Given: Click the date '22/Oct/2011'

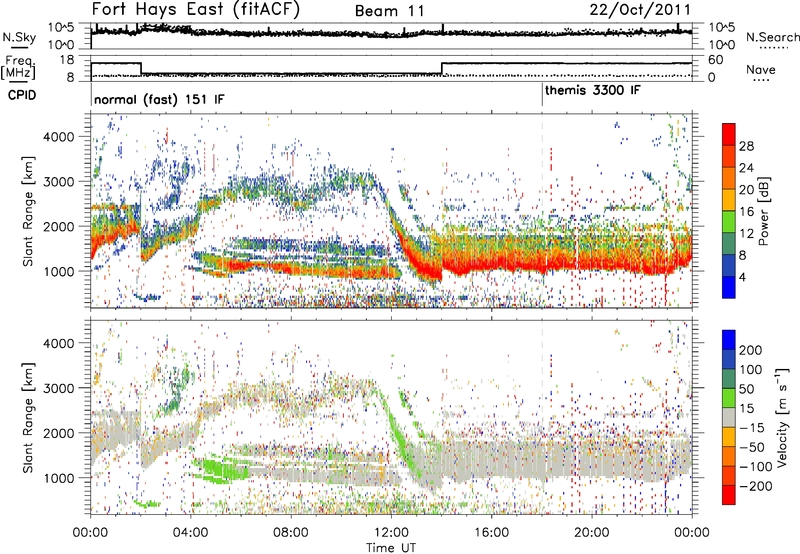Looking at the screenshot, I should [640, 10].
